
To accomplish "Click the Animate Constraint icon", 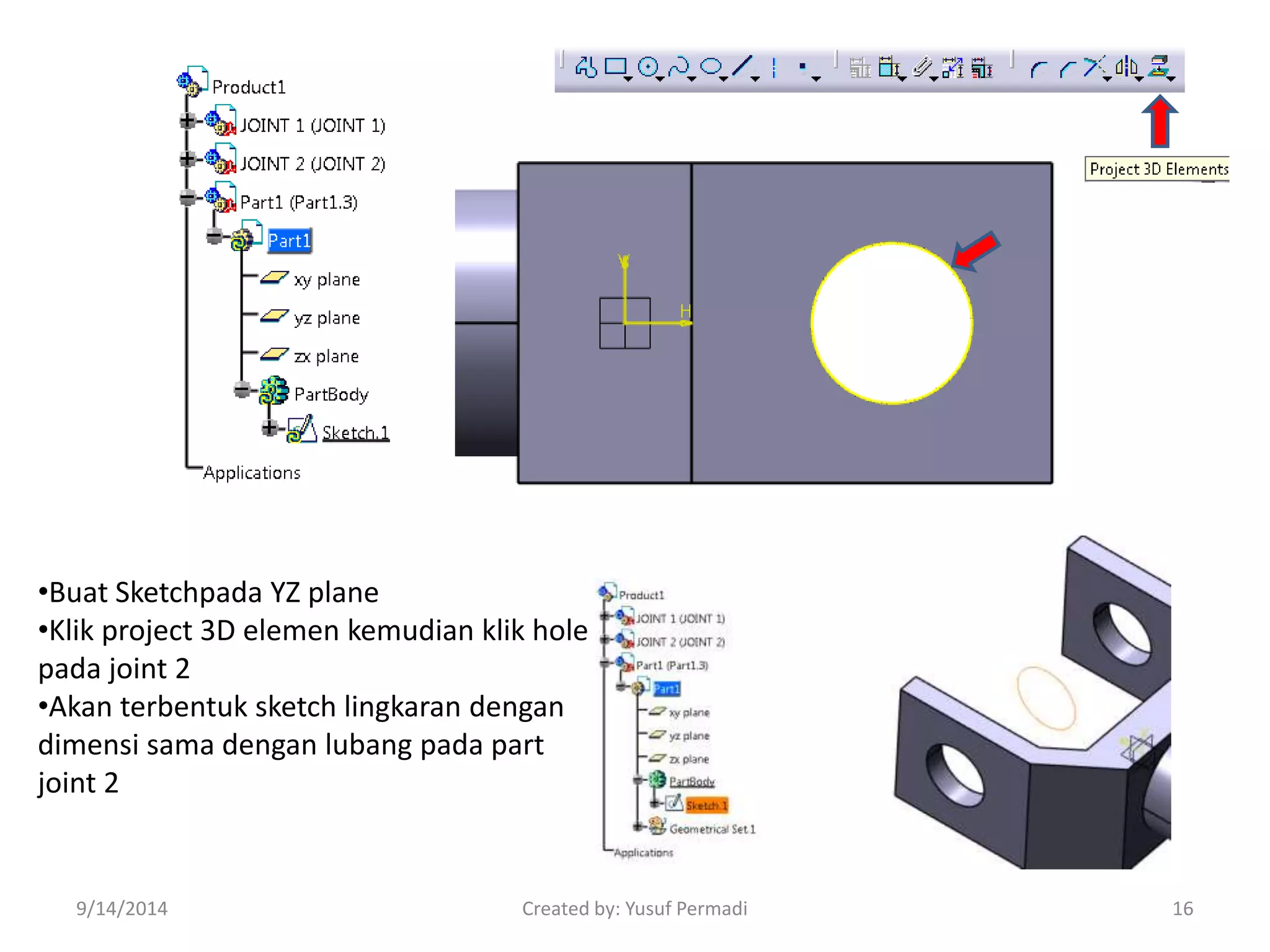I will [x=952, y=67].
